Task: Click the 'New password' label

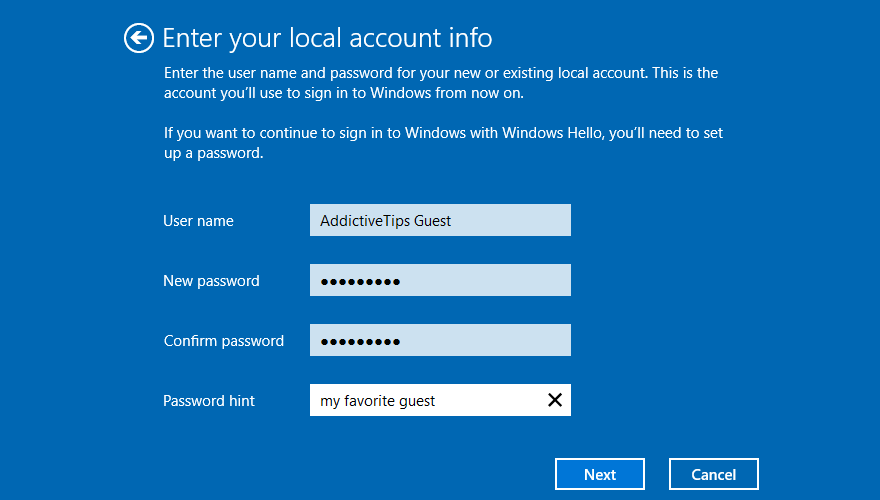Action: 211,281
